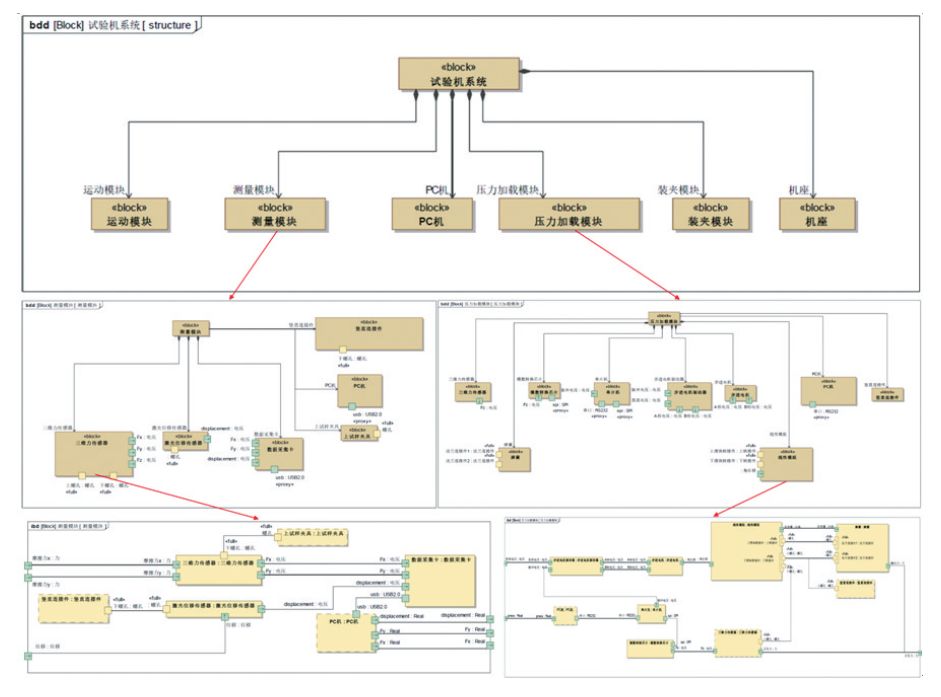Click the 装夹模块 block

(711, 214)
